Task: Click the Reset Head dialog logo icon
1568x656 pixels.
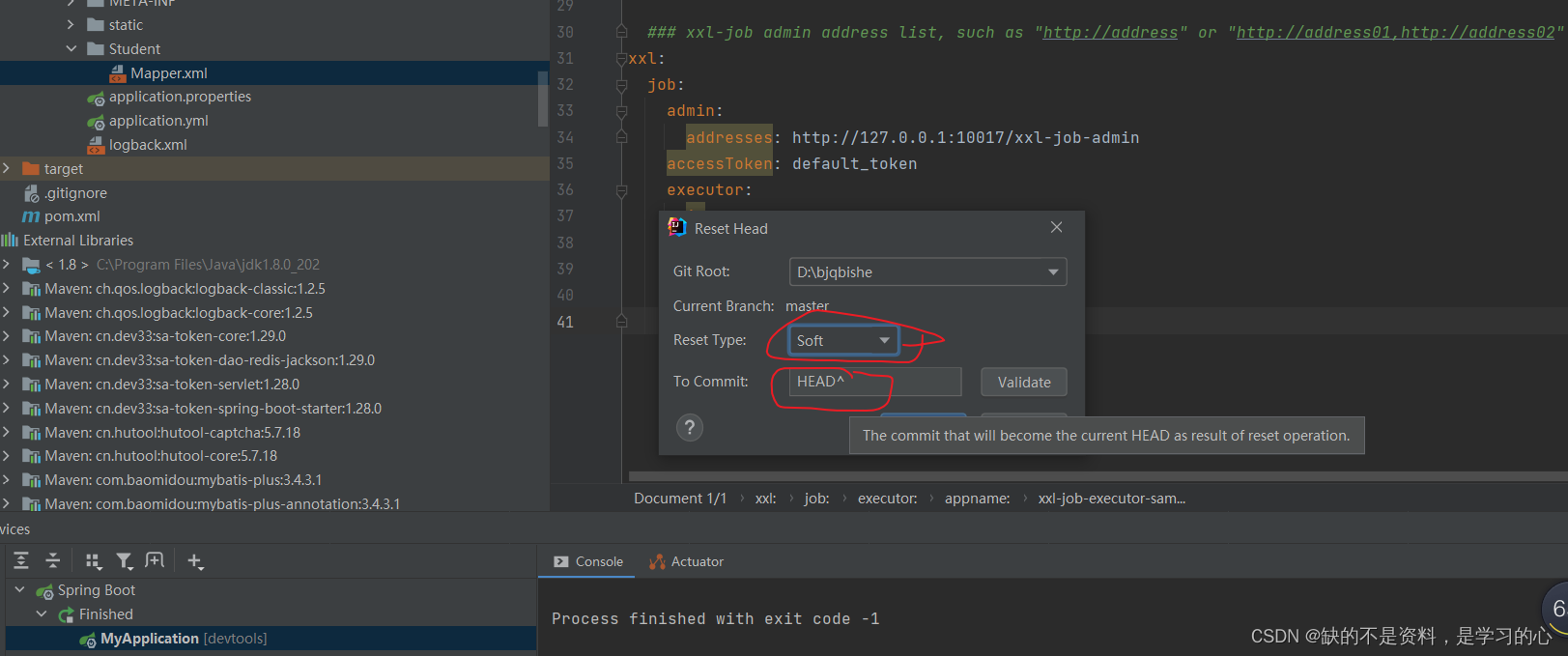Action: click(x=677, y=227)
